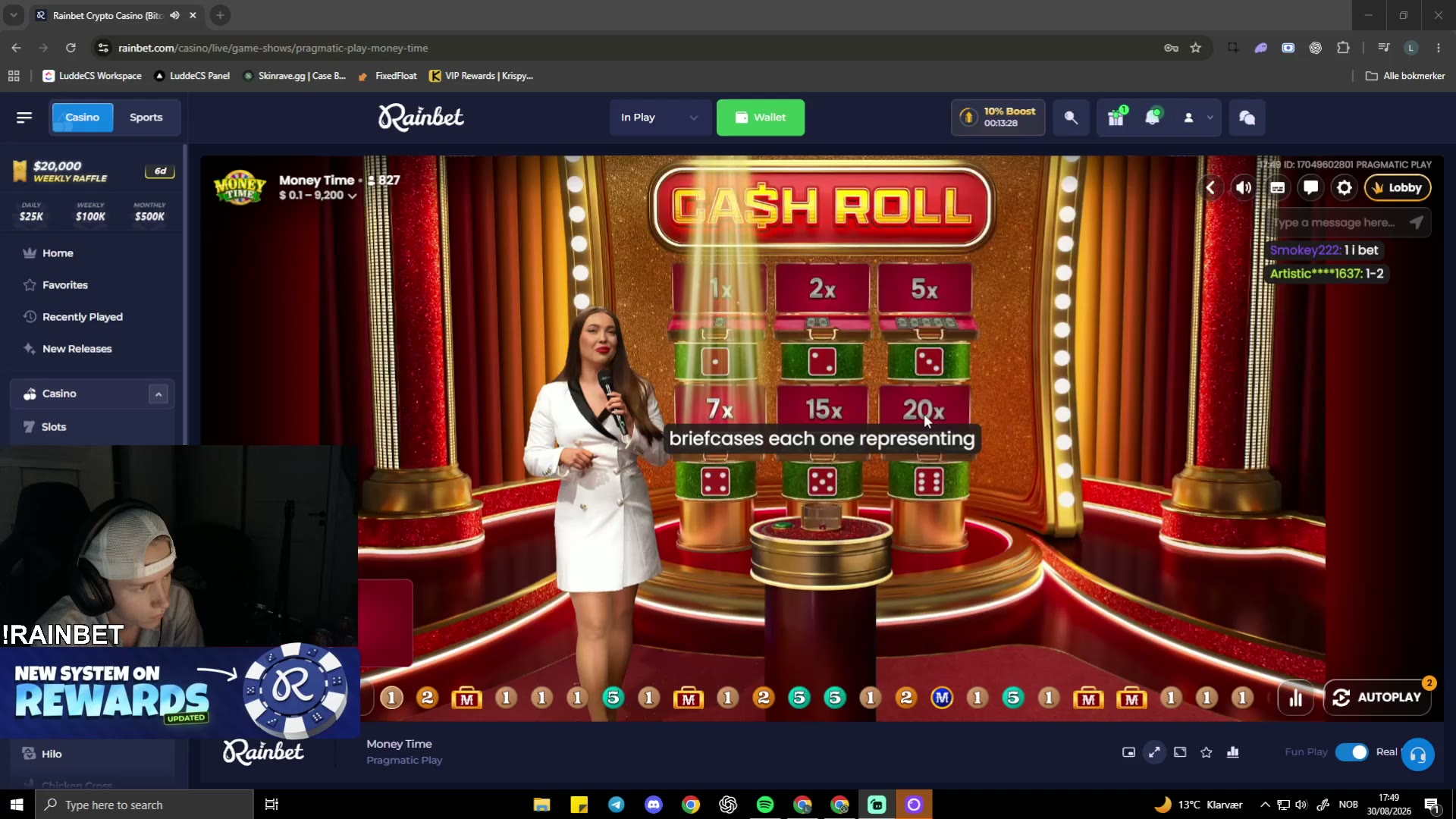Focus the Chrome address bar URL
The height and width of the screenshot is (819, 1456).
point(273,48)
